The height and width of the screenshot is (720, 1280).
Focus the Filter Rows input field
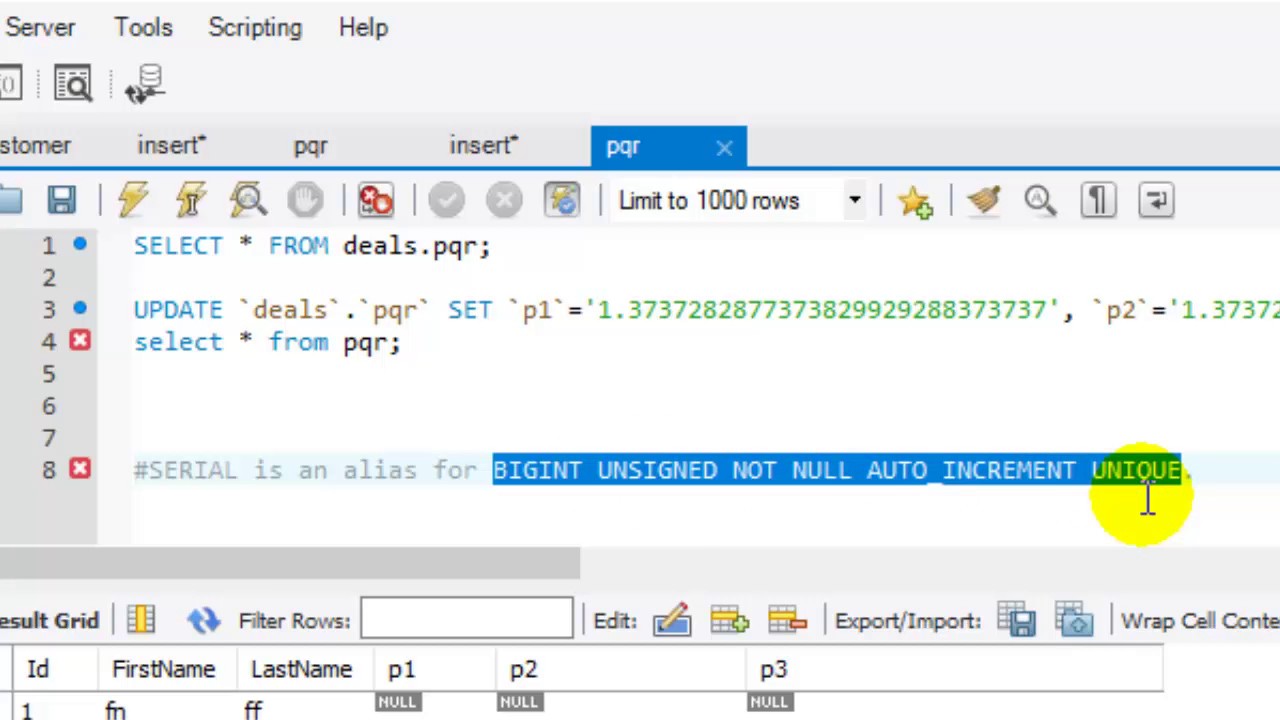[467, 619]
